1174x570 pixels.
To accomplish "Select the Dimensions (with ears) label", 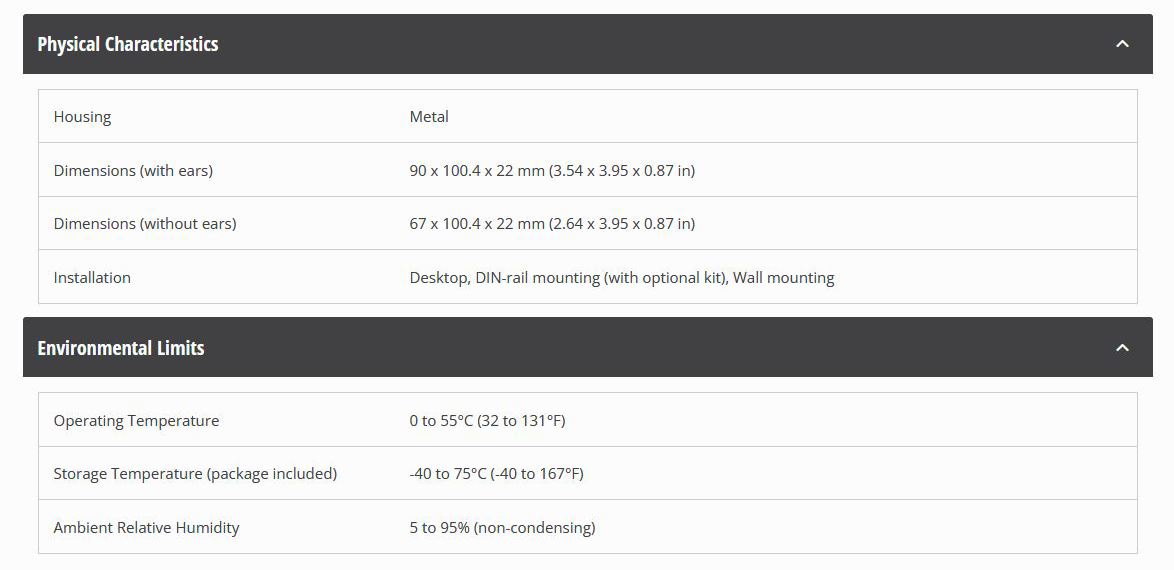I will tap(133, 171).
